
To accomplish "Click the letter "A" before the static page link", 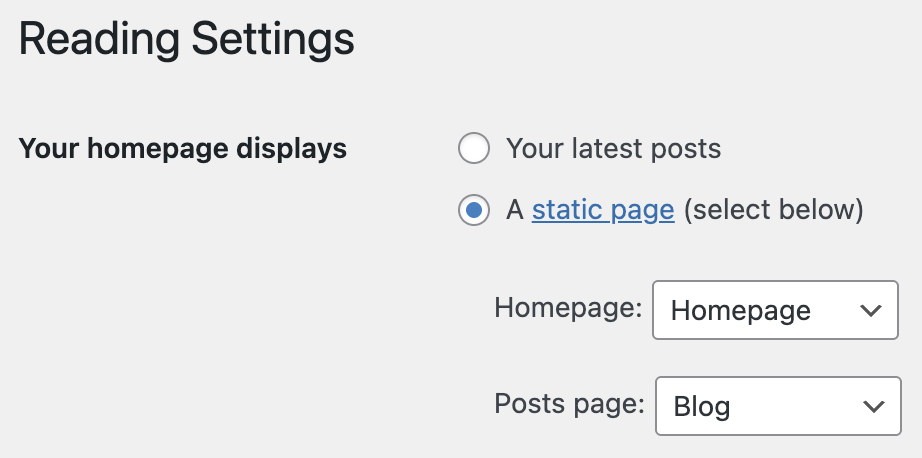I will [515, 211].
